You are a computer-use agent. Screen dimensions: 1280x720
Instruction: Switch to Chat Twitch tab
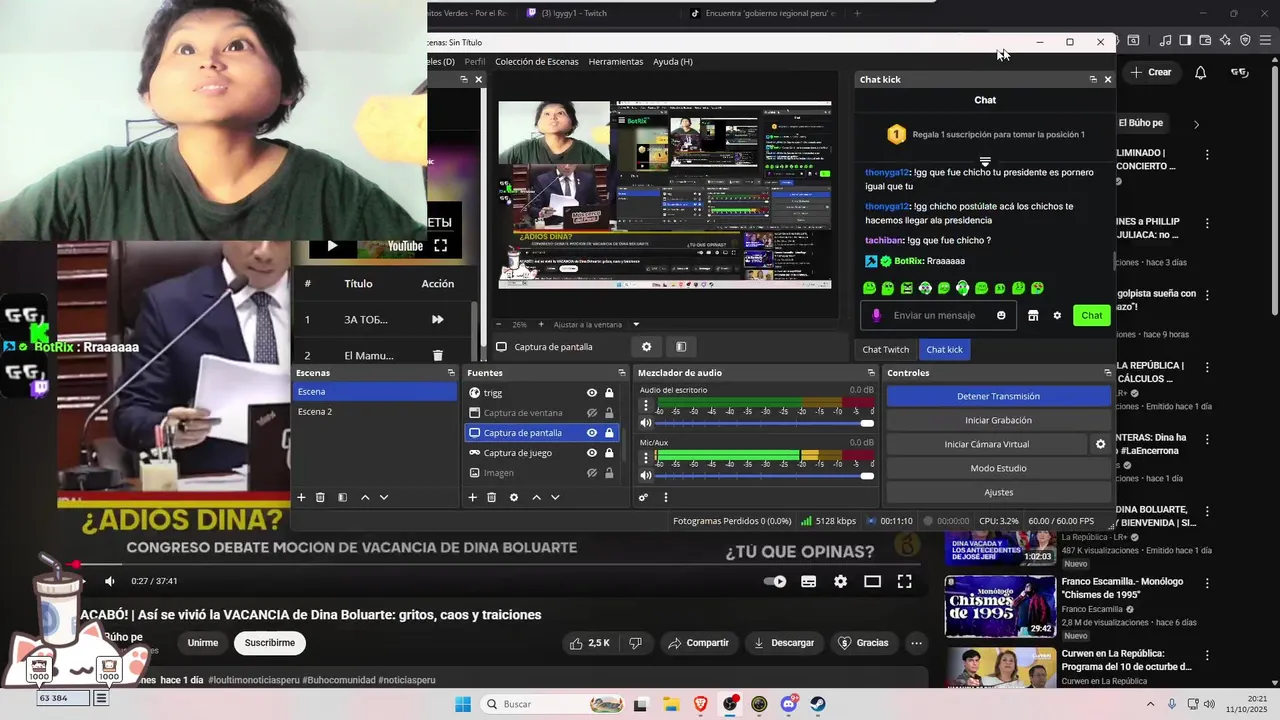(886, 349)
